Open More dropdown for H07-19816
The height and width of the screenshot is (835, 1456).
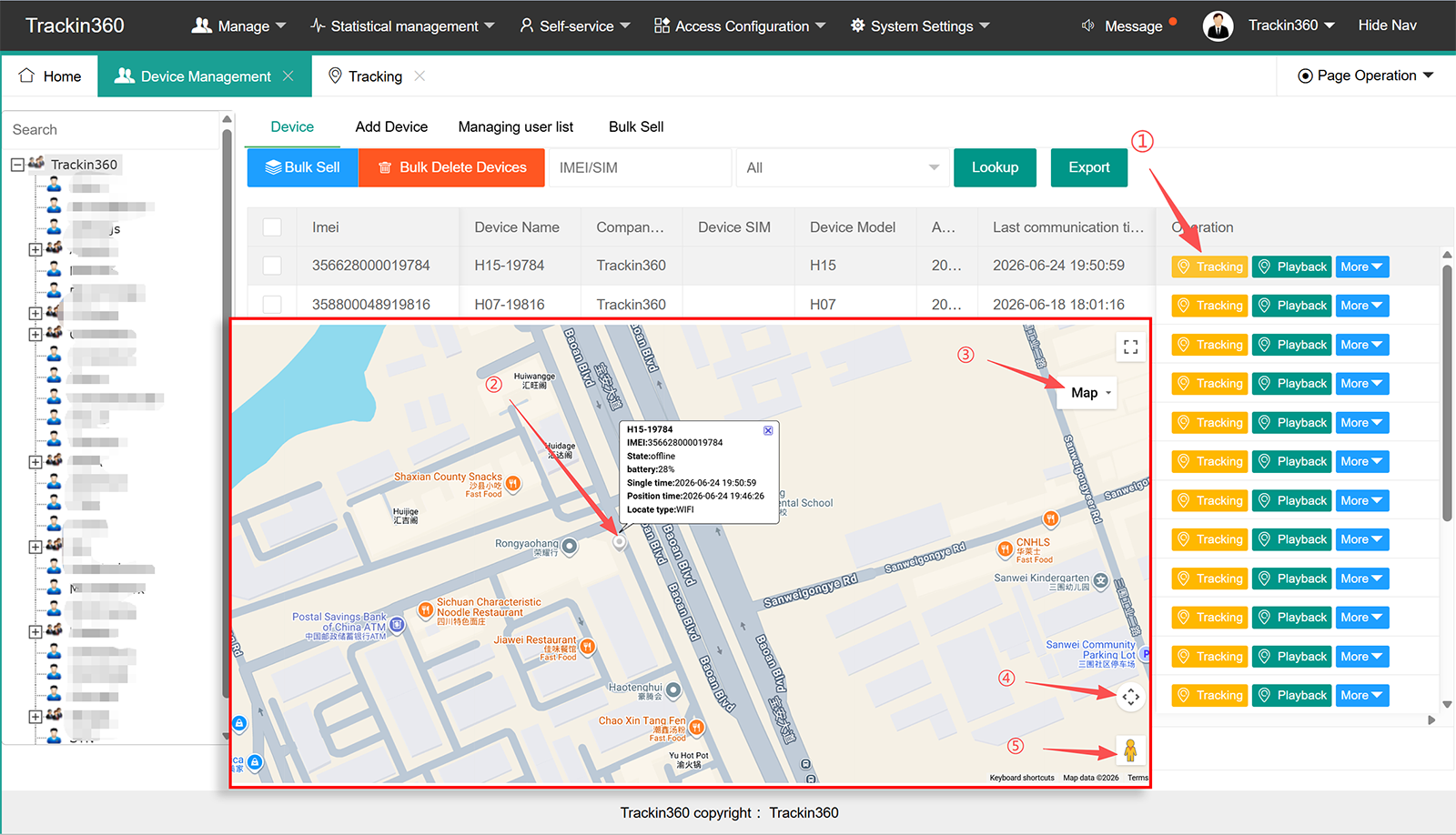pyautogui.click(x=1362, y=306)
